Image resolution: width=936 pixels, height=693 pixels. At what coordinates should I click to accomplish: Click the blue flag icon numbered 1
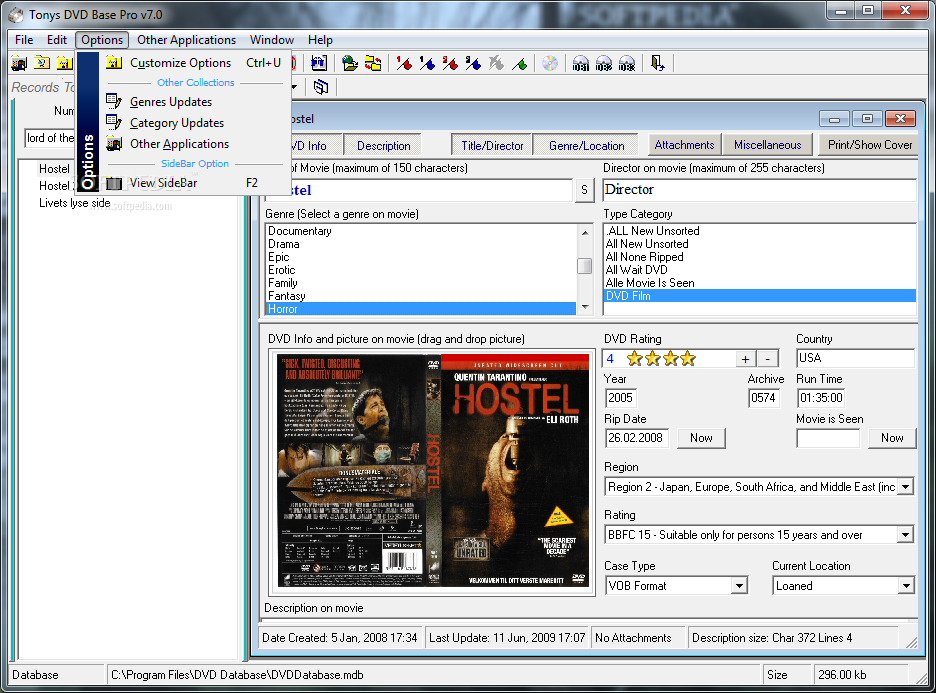[427, 63]
